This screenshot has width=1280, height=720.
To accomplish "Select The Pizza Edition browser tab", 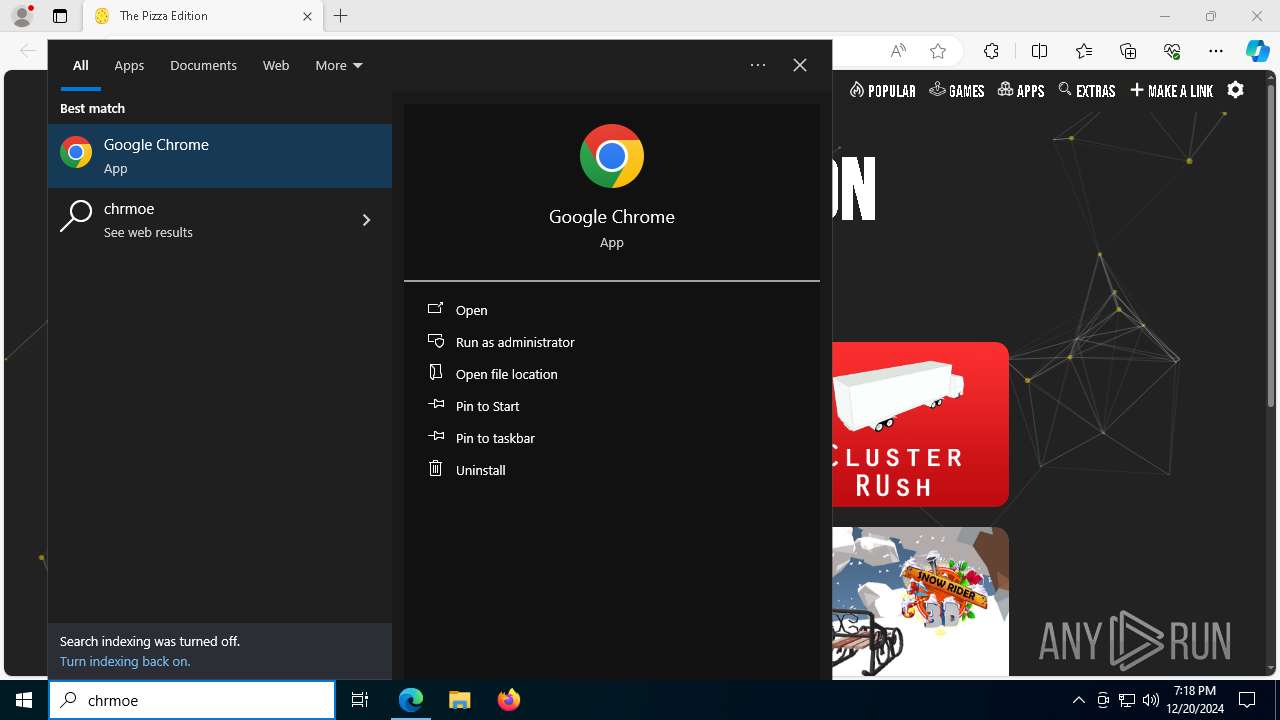I will click(202, 16).
